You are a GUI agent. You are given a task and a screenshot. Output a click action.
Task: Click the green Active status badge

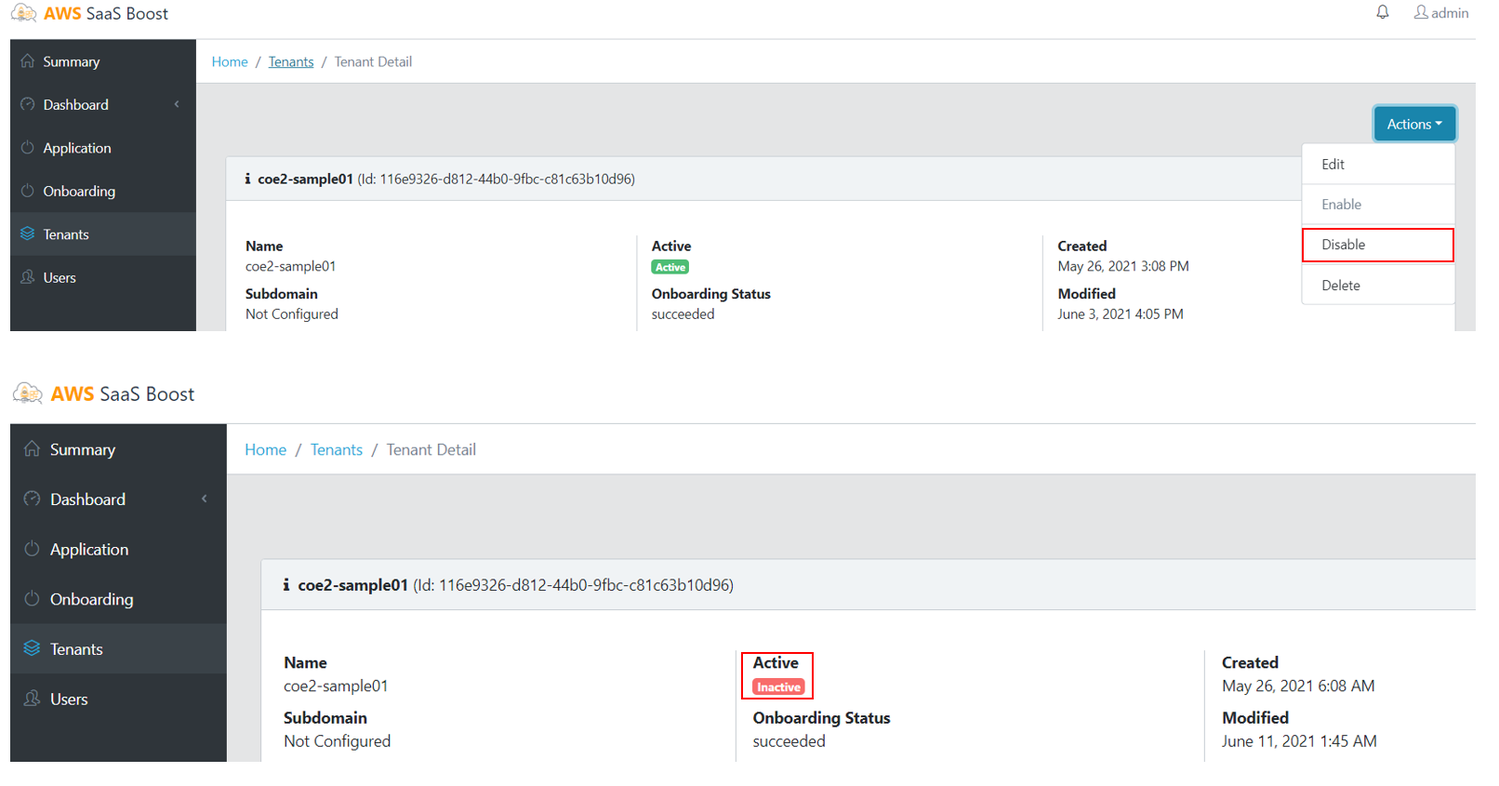(x=670, y=267)
